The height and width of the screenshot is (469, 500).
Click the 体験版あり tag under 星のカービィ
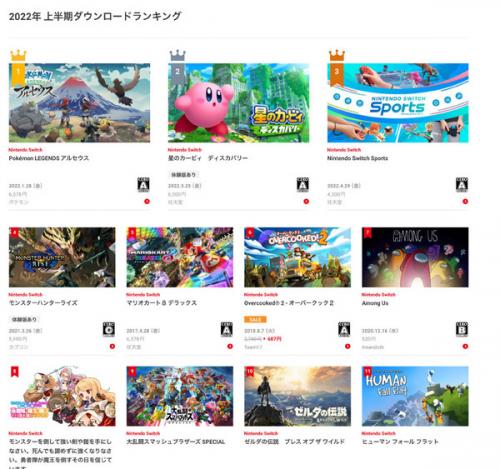(183, 175)
